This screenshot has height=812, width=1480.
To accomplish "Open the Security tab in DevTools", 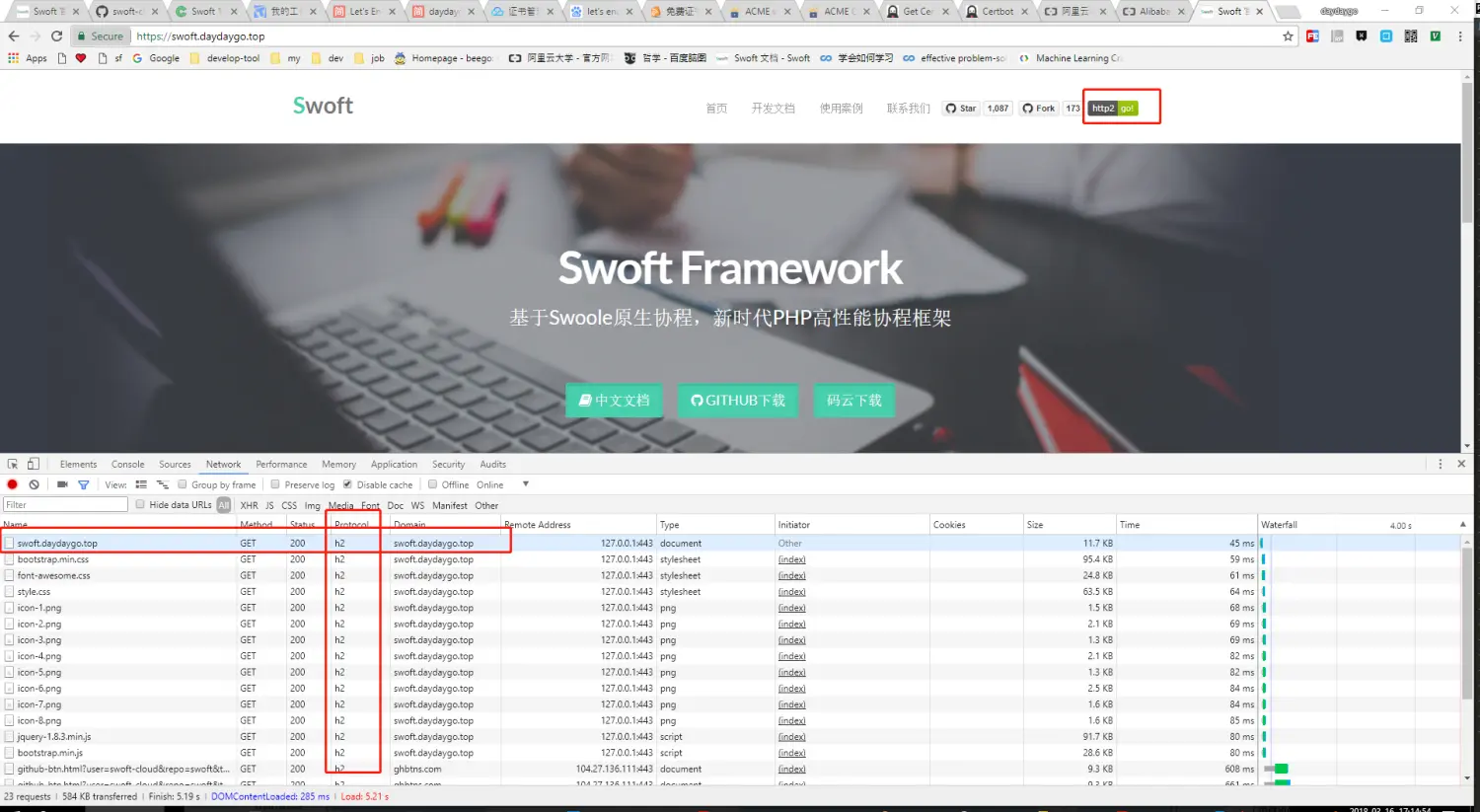I will click(448, 464).
